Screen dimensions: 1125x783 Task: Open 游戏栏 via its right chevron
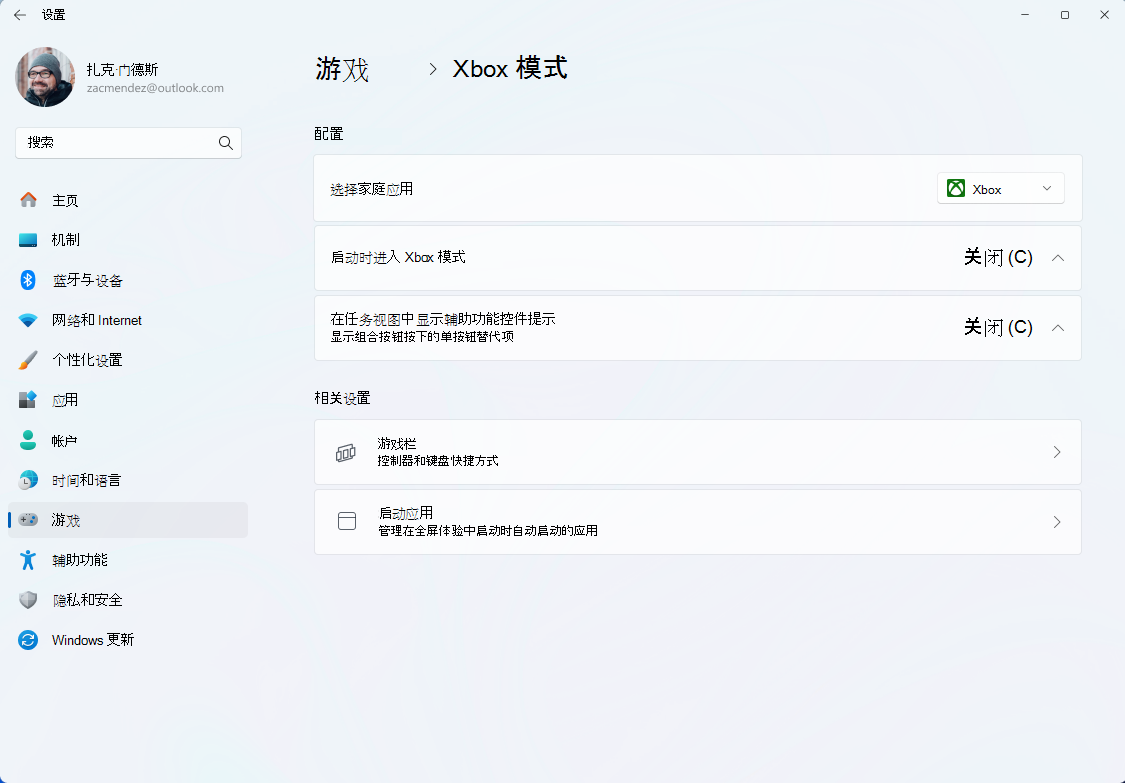pos(1057,452)
